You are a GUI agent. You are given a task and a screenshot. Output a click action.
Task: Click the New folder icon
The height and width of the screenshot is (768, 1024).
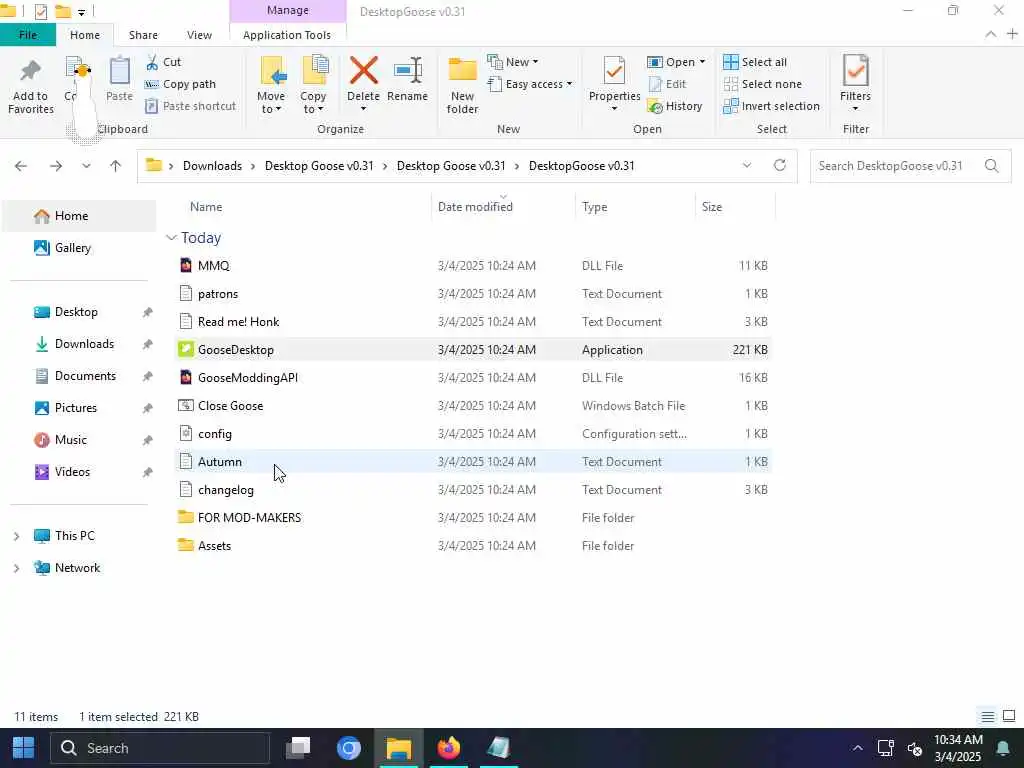click(x=462, y=71)
